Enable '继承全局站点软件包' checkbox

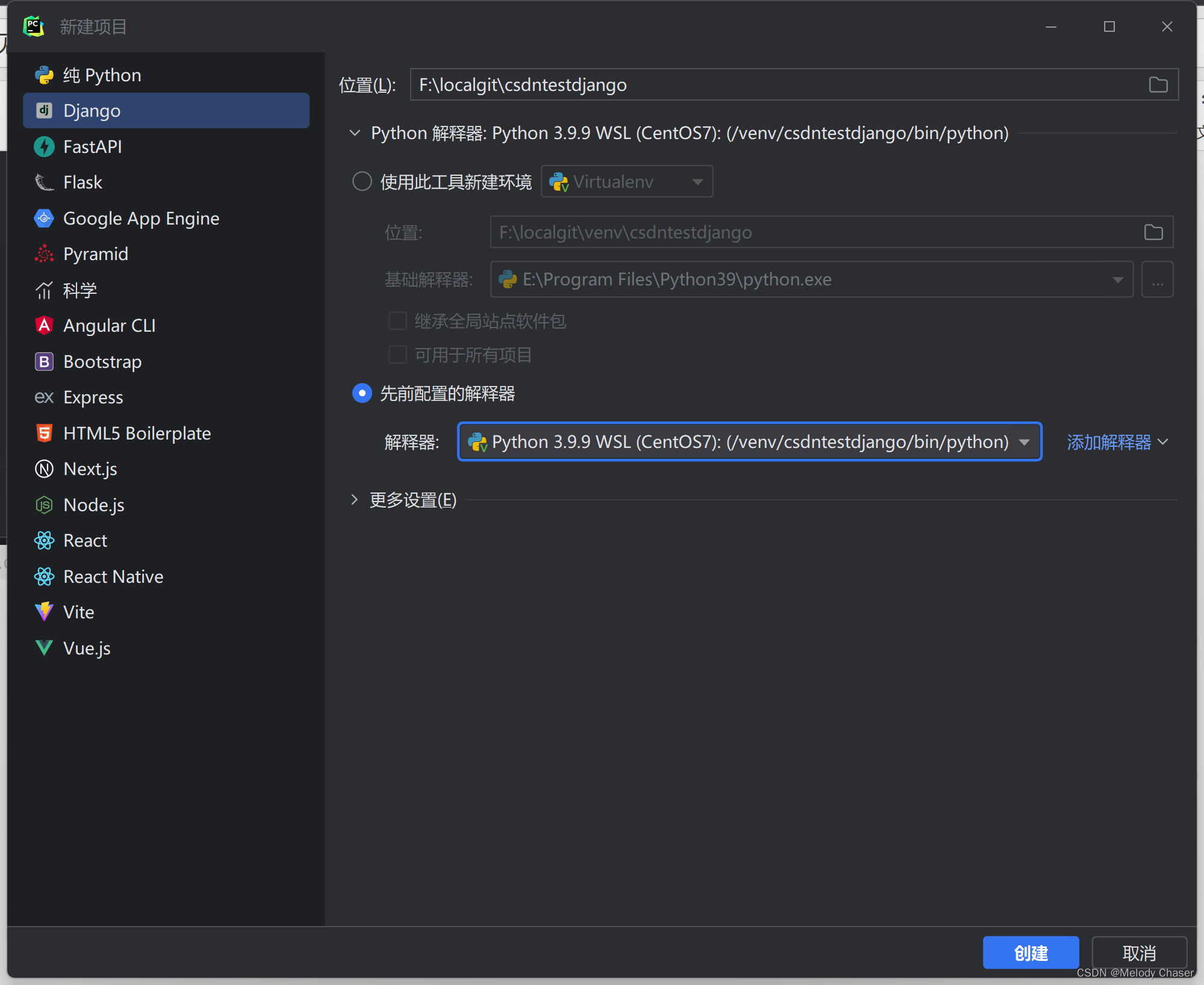coord(397,320)
